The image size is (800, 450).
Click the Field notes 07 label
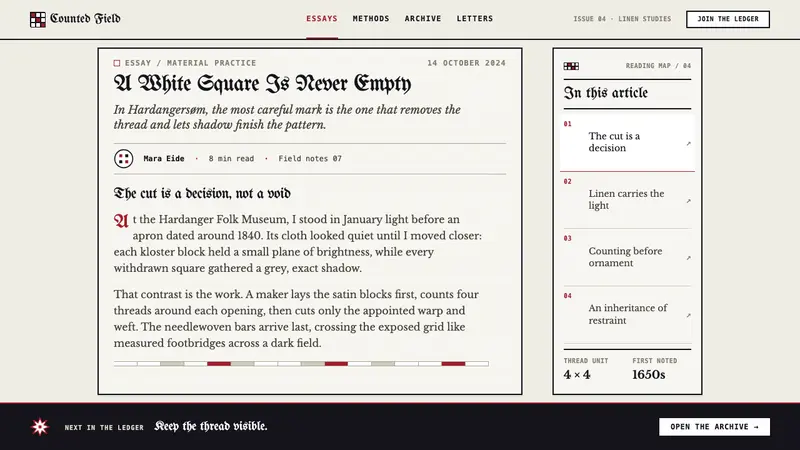click(x=310, y=159)
